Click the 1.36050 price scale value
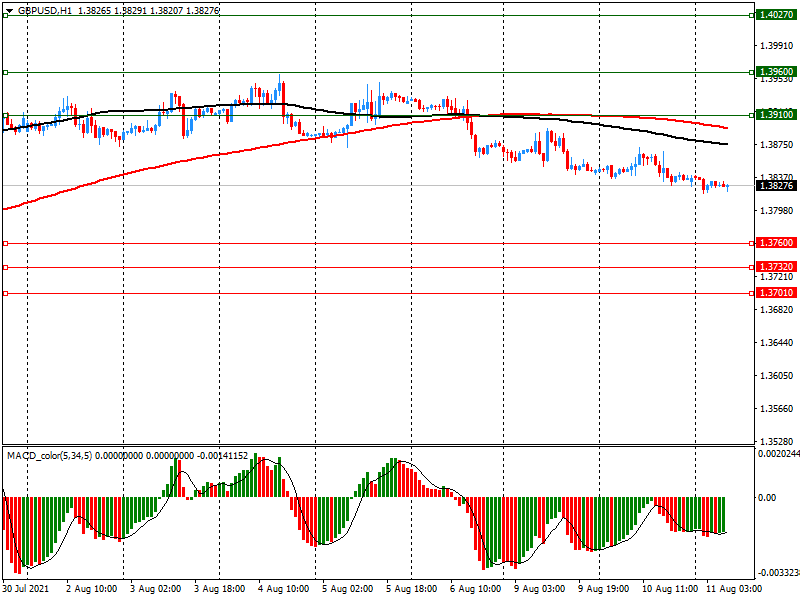 [x=777, y=376]
